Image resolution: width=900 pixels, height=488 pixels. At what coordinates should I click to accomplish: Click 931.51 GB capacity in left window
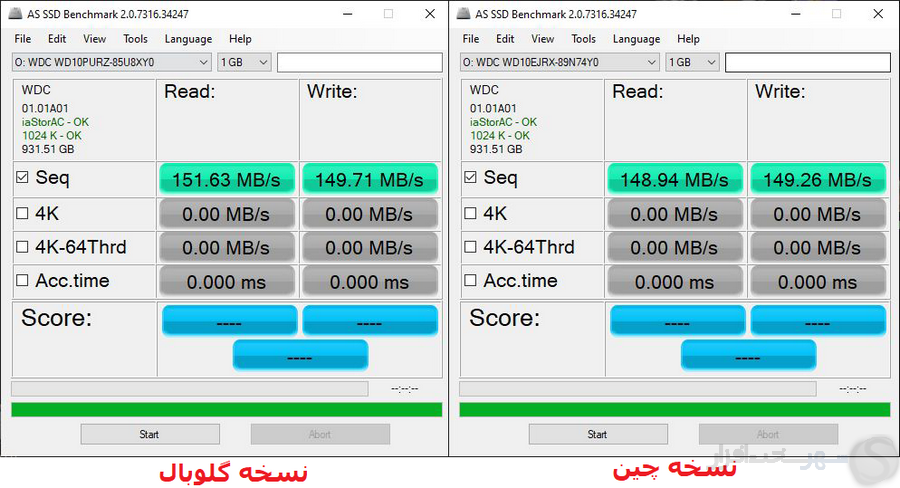coord(48,149)
